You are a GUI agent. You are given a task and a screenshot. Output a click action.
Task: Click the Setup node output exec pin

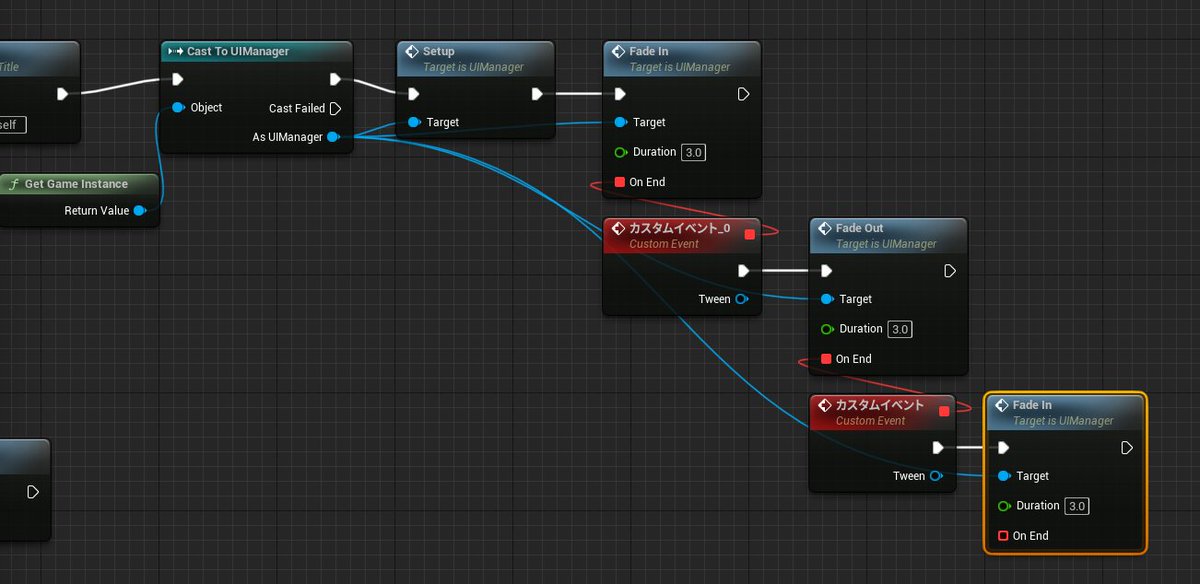pos(537,94)
